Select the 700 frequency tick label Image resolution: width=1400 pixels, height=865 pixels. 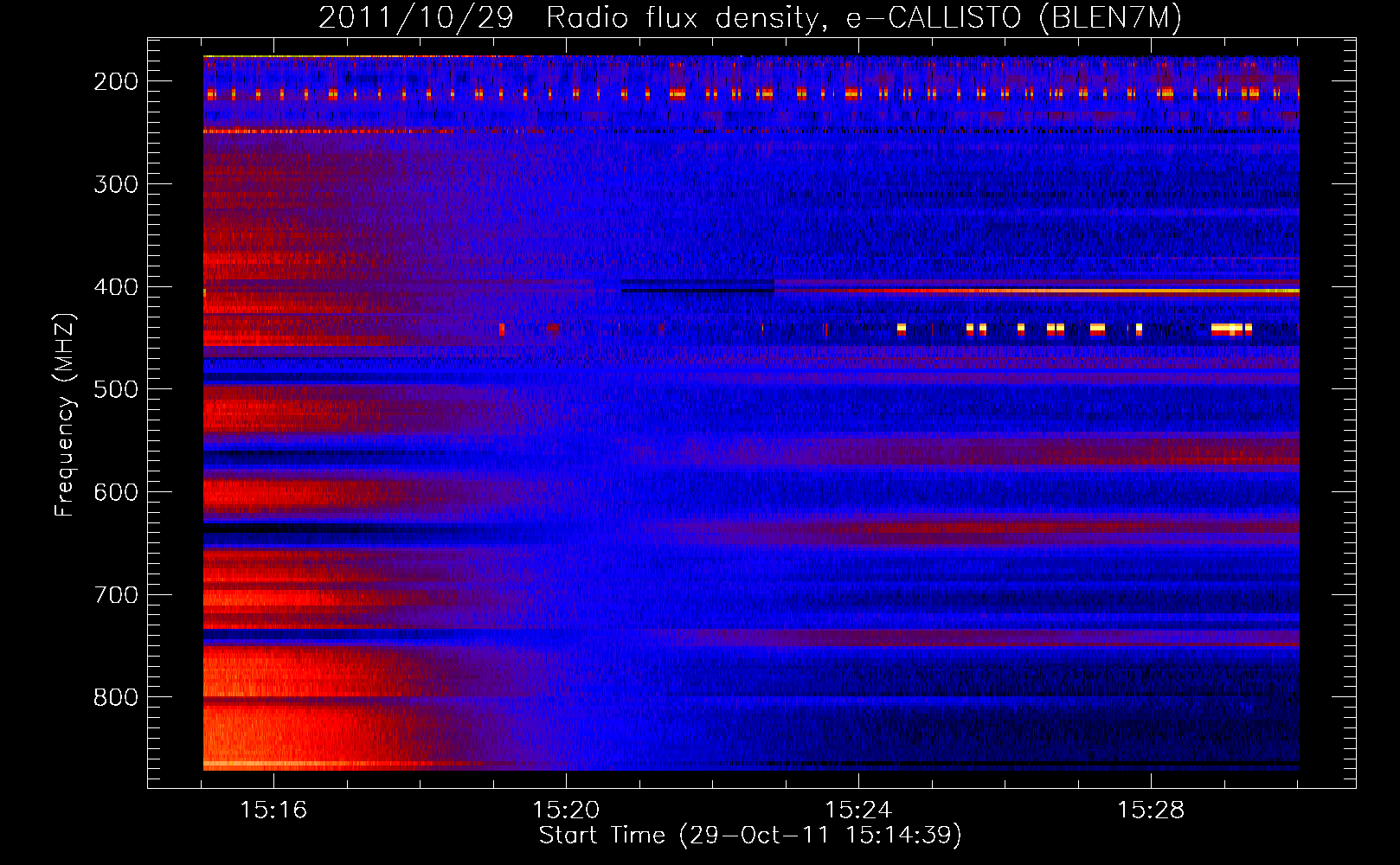[116, 595]
